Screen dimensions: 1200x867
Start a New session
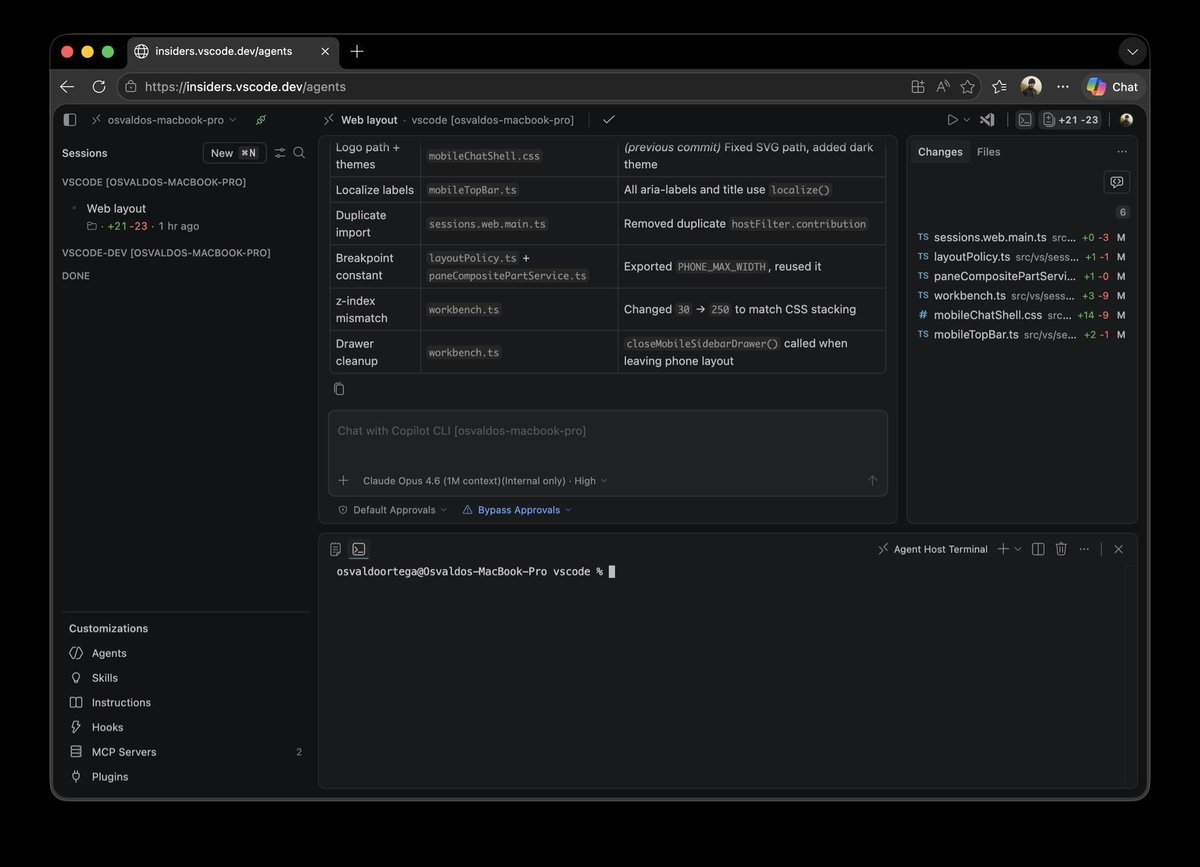234,153
